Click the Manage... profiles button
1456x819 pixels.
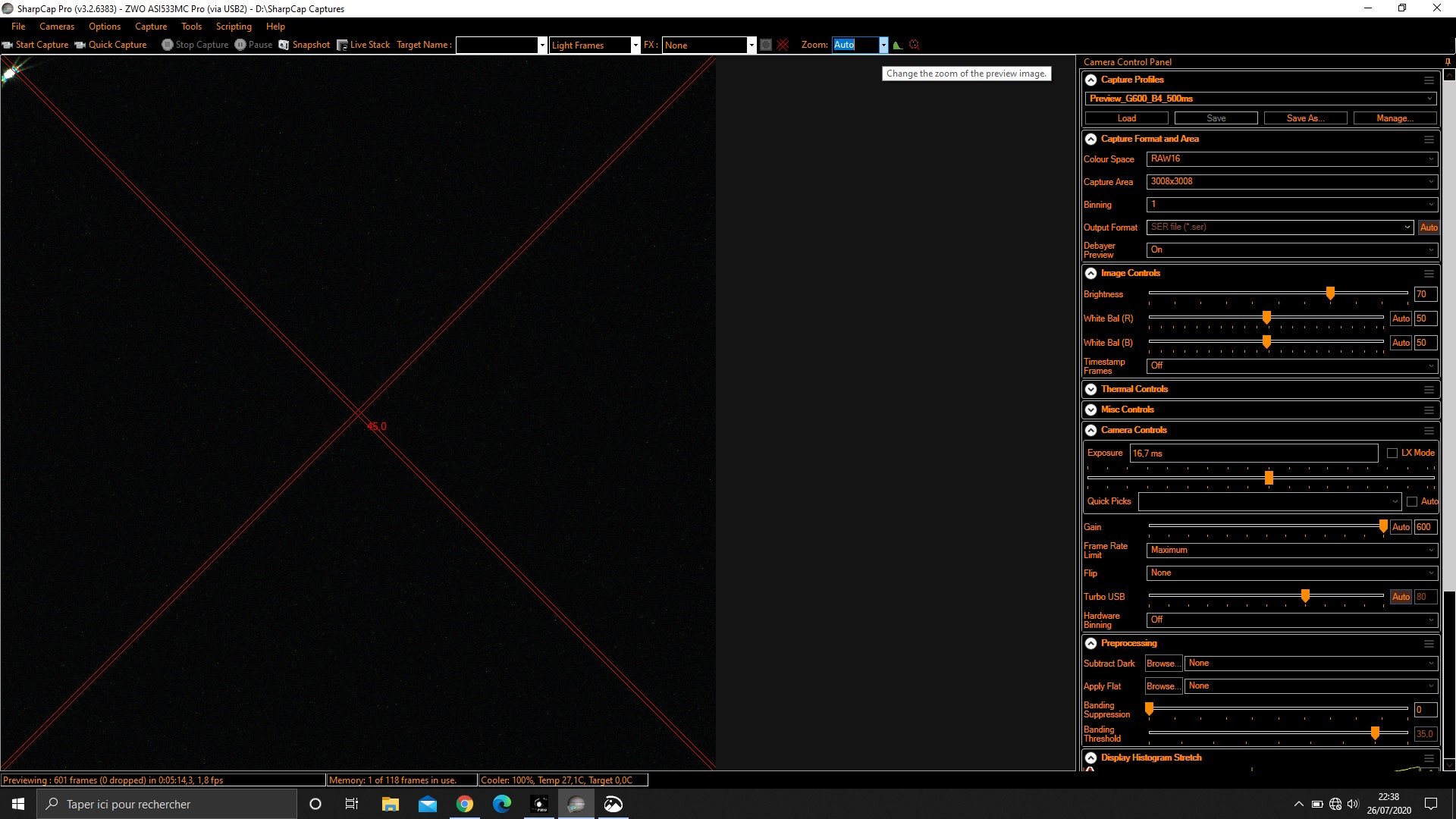click(x=1395, y=118)
